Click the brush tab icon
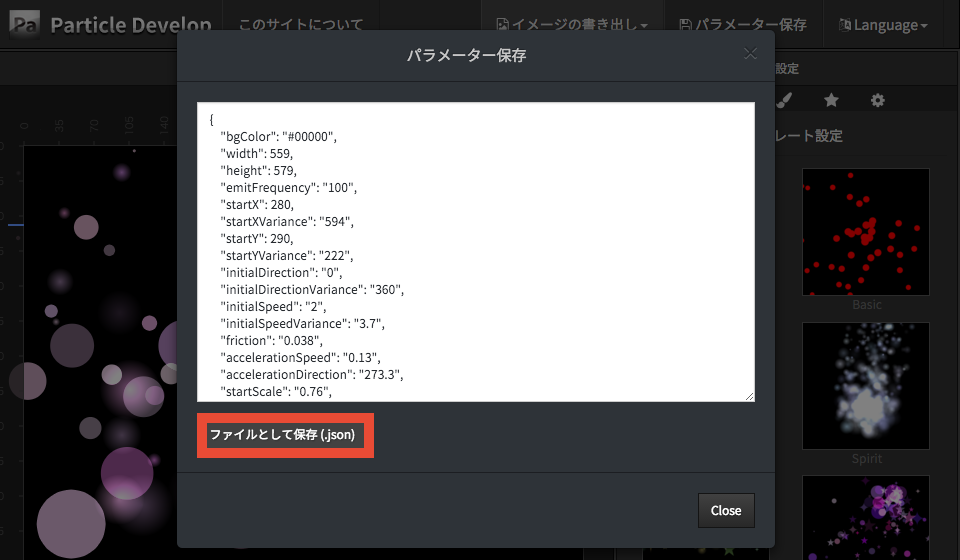The width and height of the screenshot is (960, 560). coord(785,100)
